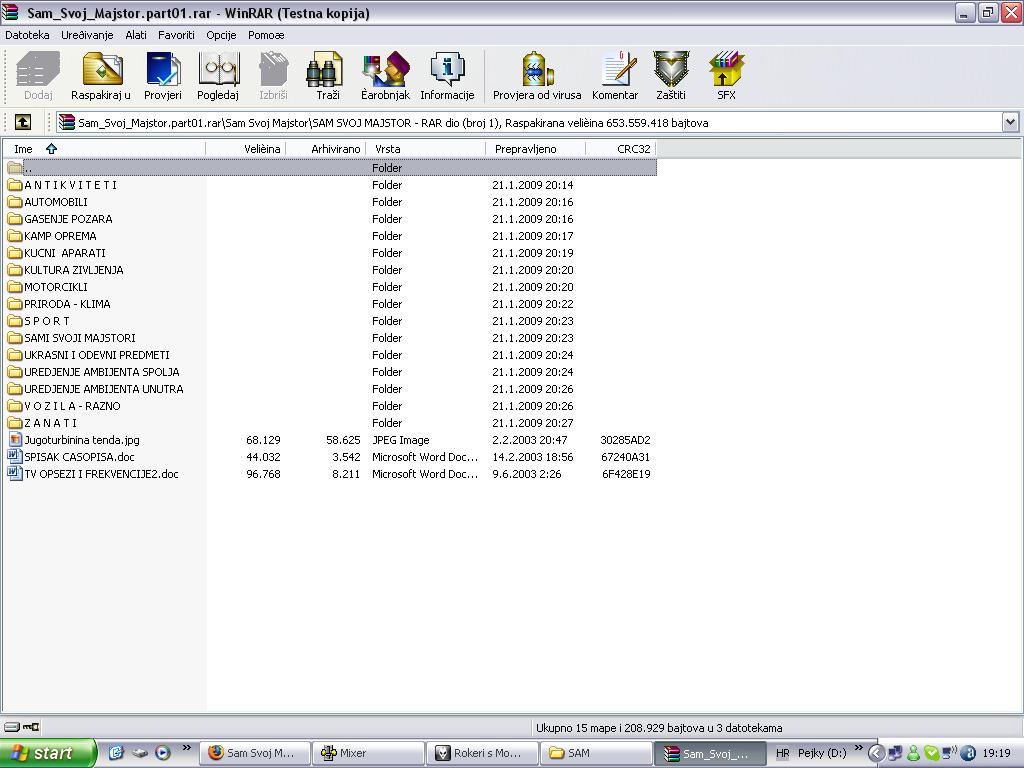Open the Datoteka menu

coord(27,35)
